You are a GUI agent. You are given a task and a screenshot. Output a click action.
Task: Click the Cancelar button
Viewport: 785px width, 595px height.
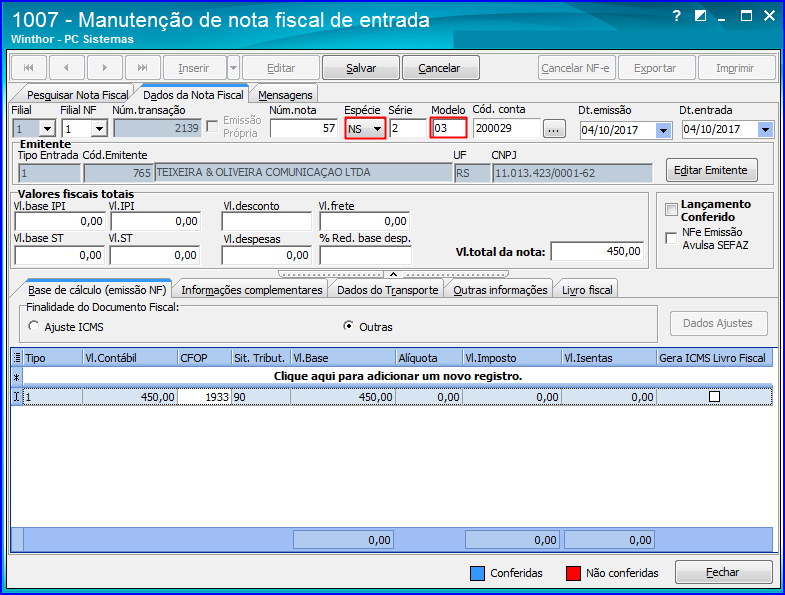439,68
